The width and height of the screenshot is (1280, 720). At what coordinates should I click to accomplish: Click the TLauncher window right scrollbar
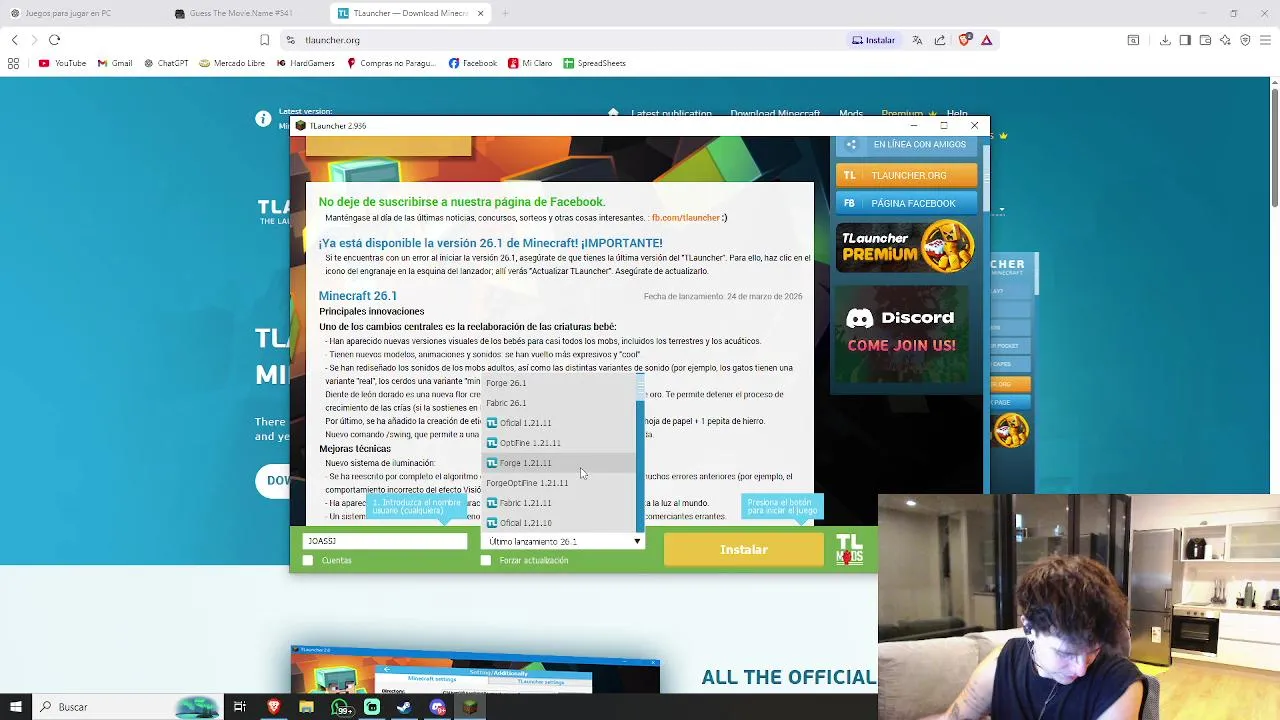point(985,178)
